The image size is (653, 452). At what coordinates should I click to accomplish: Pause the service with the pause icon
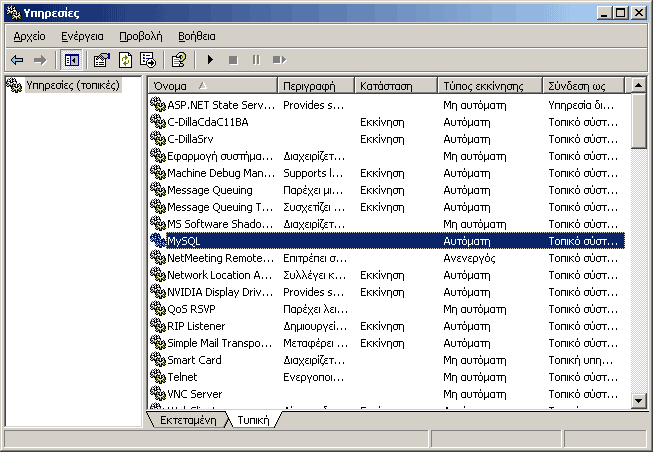click(256, 60)
